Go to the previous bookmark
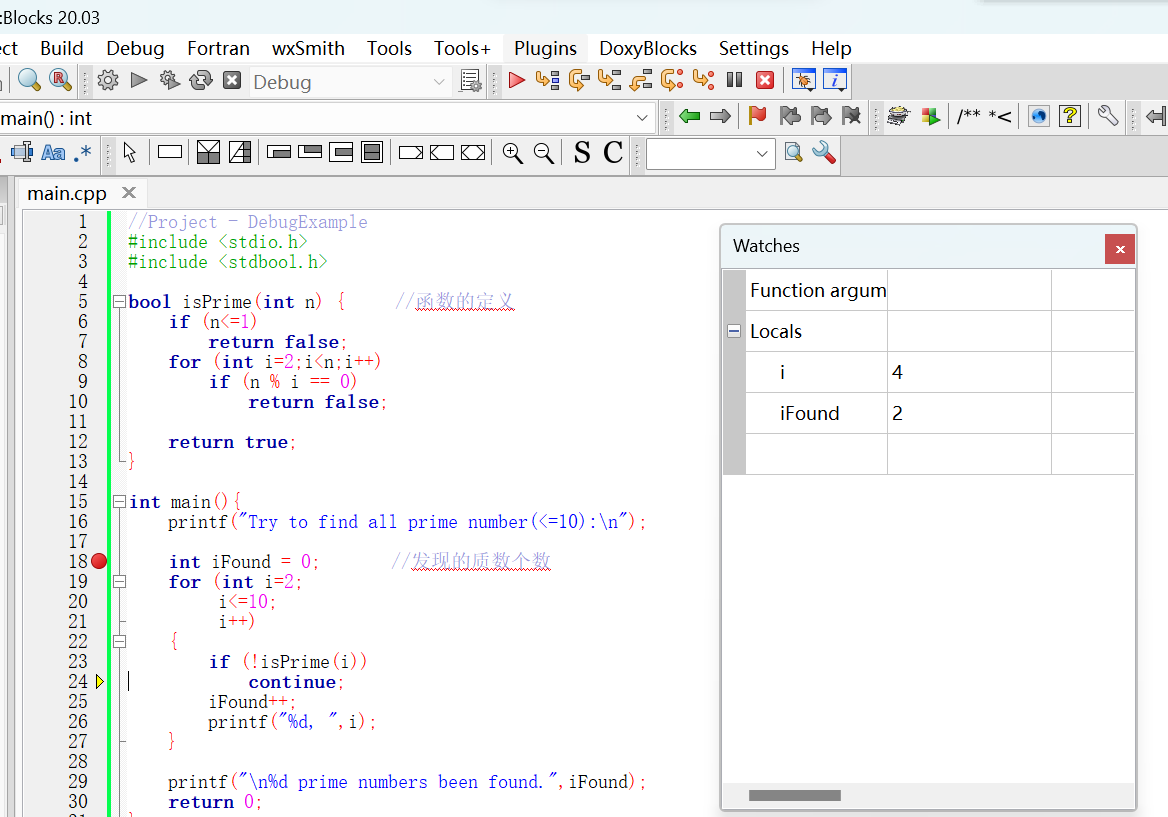Image resolution: width=1168 pixels, height=817 pixels. click(790, 115)
